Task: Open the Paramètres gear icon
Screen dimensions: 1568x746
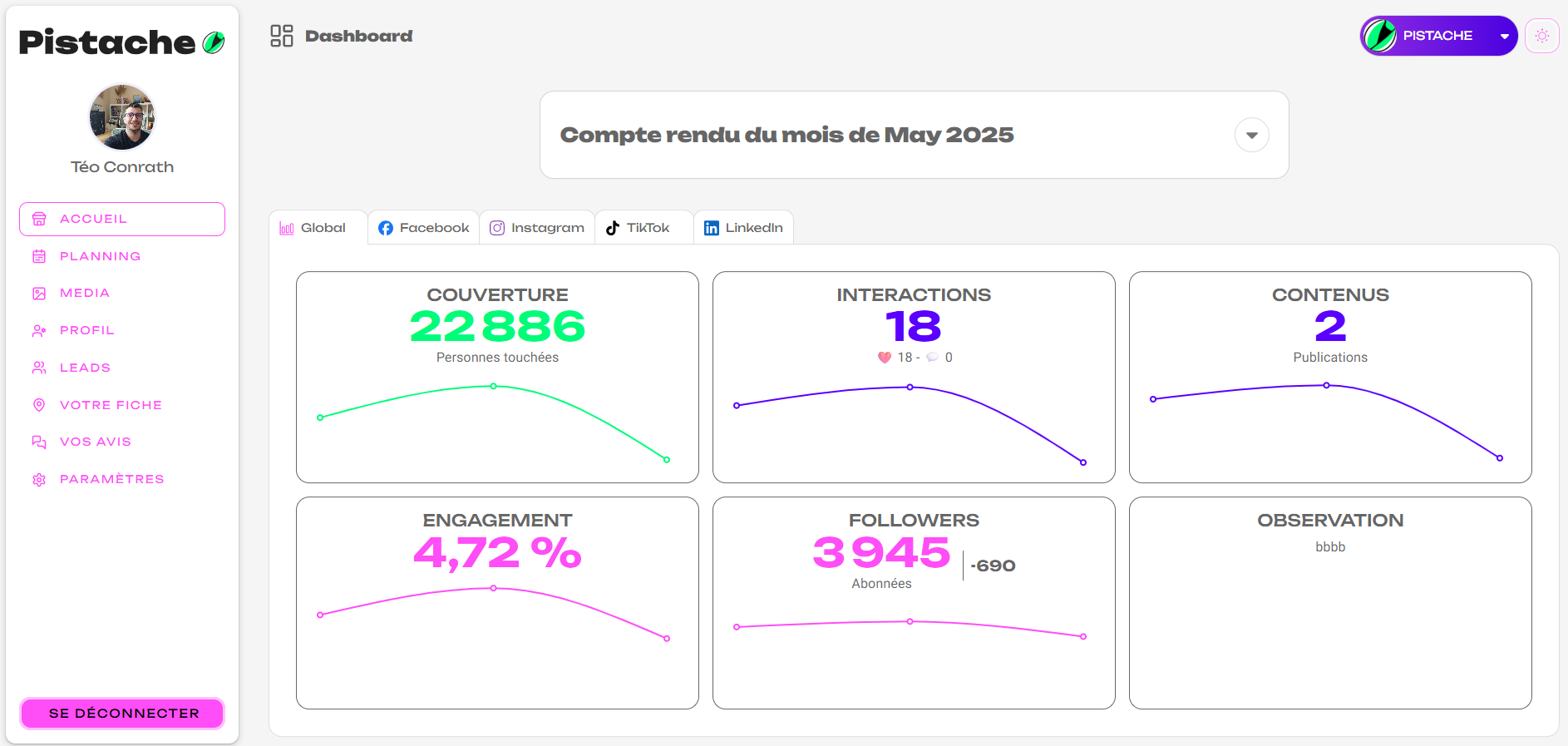Action: pyautogui.click(x=39, y=479)
